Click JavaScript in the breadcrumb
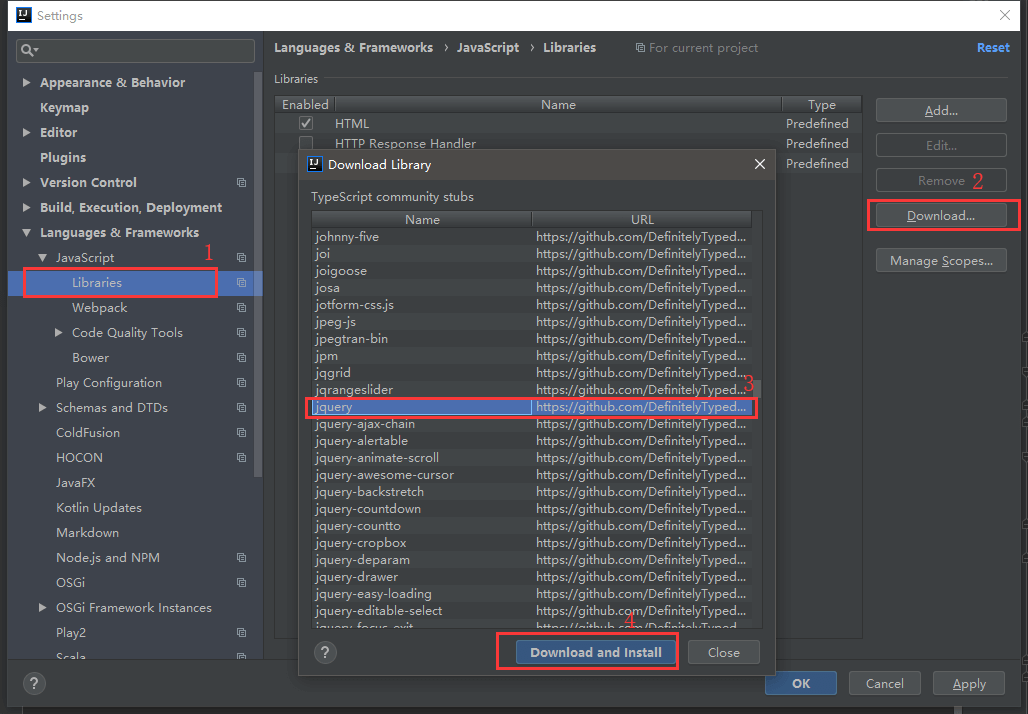1028x714 pixels. point(488,48)
